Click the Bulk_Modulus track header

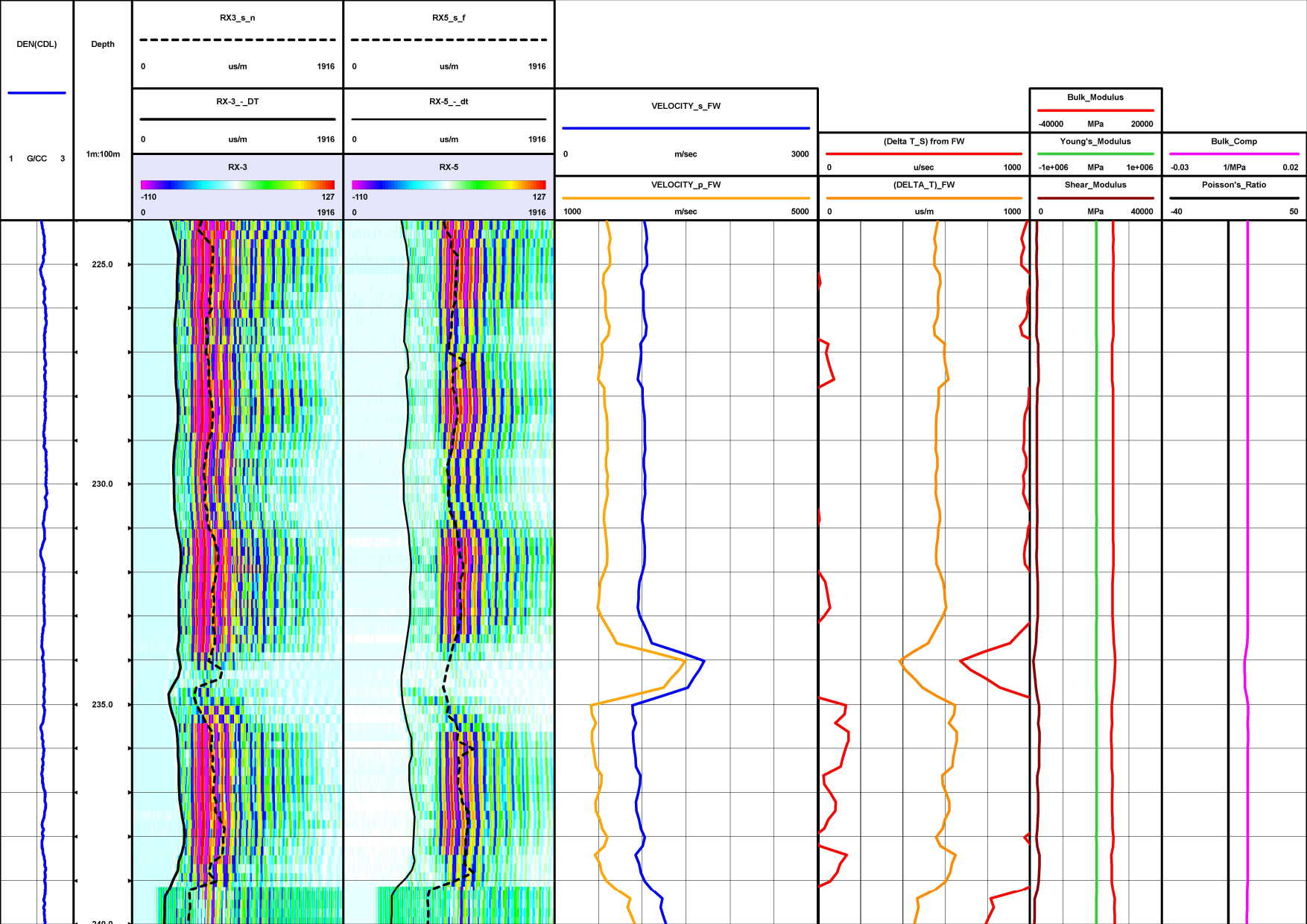[1094, 98]
